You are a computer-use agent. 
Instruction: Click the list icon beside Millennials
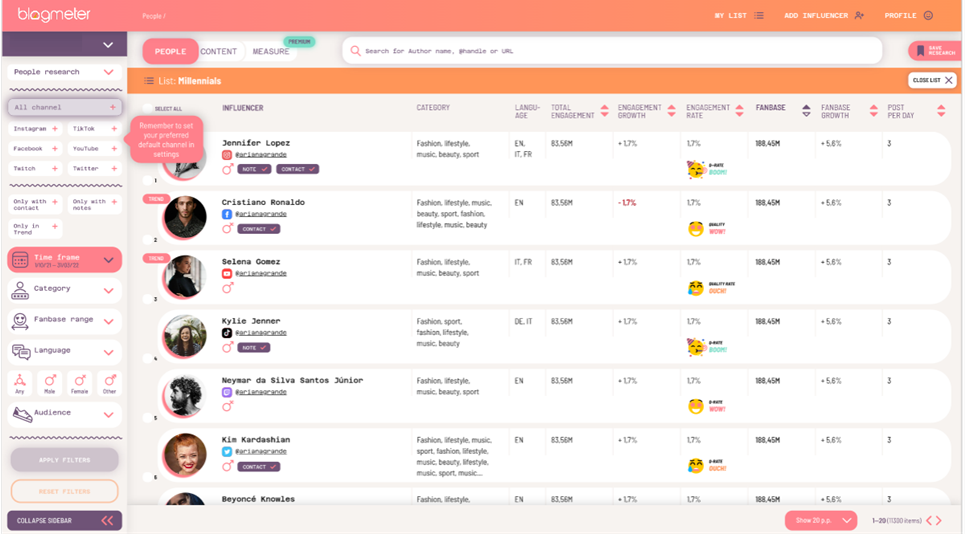(148, 81)
